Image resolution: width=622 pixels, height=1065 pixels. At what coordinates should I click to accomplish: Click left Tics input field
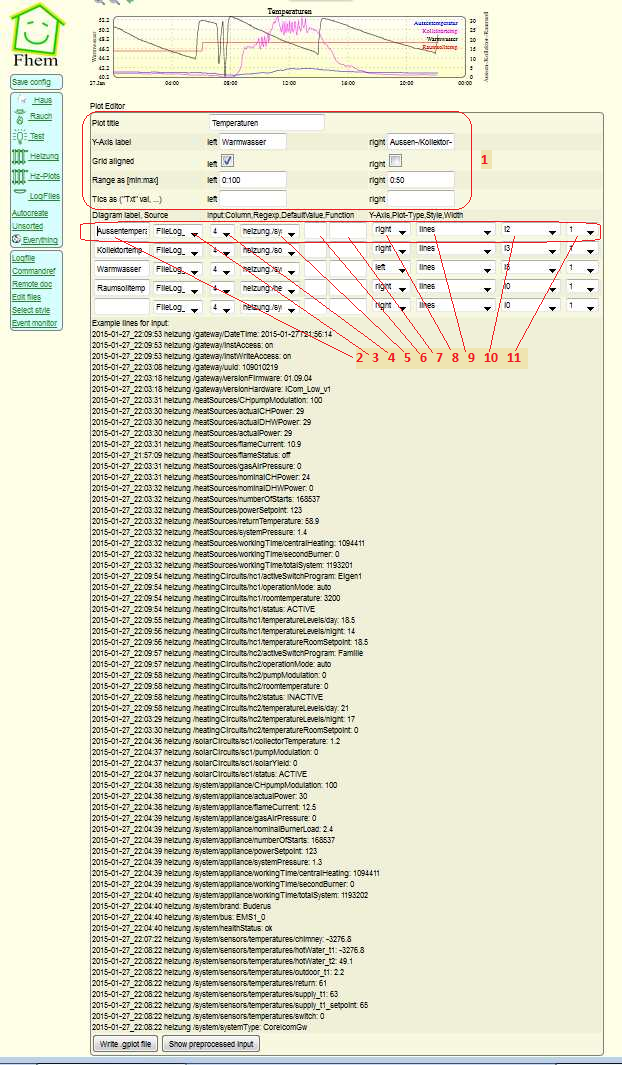(x=253, y=199)
